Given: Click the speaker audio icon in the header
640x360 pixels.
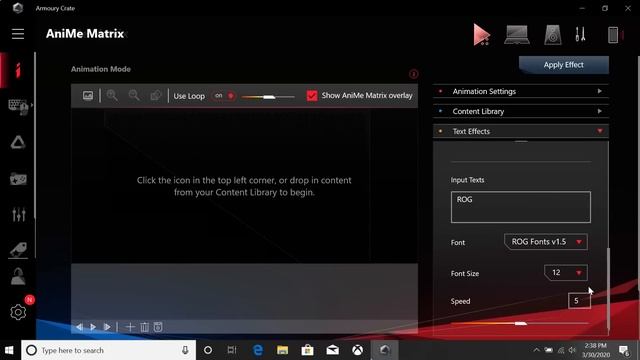Looking at the screenshot, I should pyautogui.click(x=553, y=35).
